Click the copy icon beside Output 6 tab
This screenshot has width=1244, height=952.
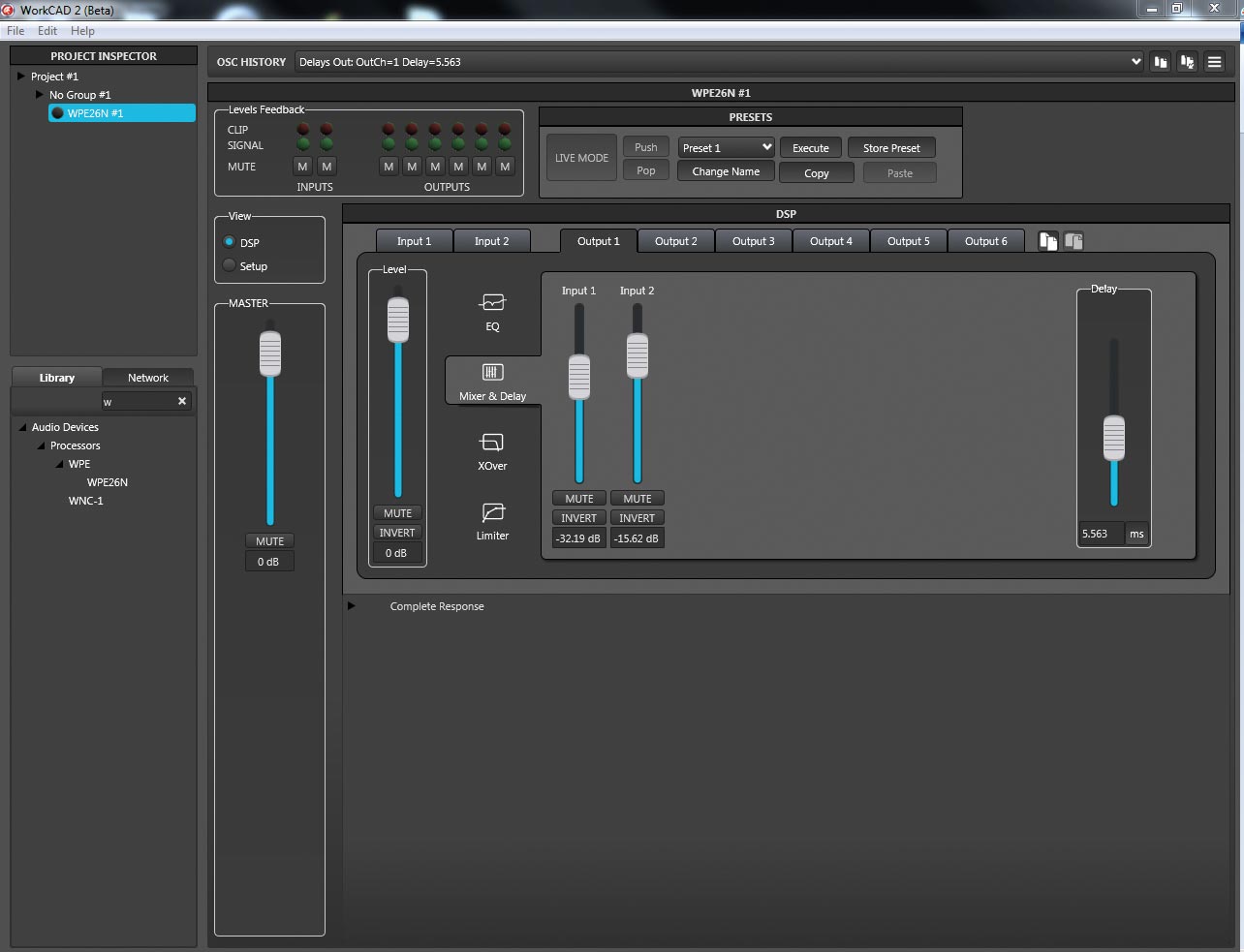1047,241
